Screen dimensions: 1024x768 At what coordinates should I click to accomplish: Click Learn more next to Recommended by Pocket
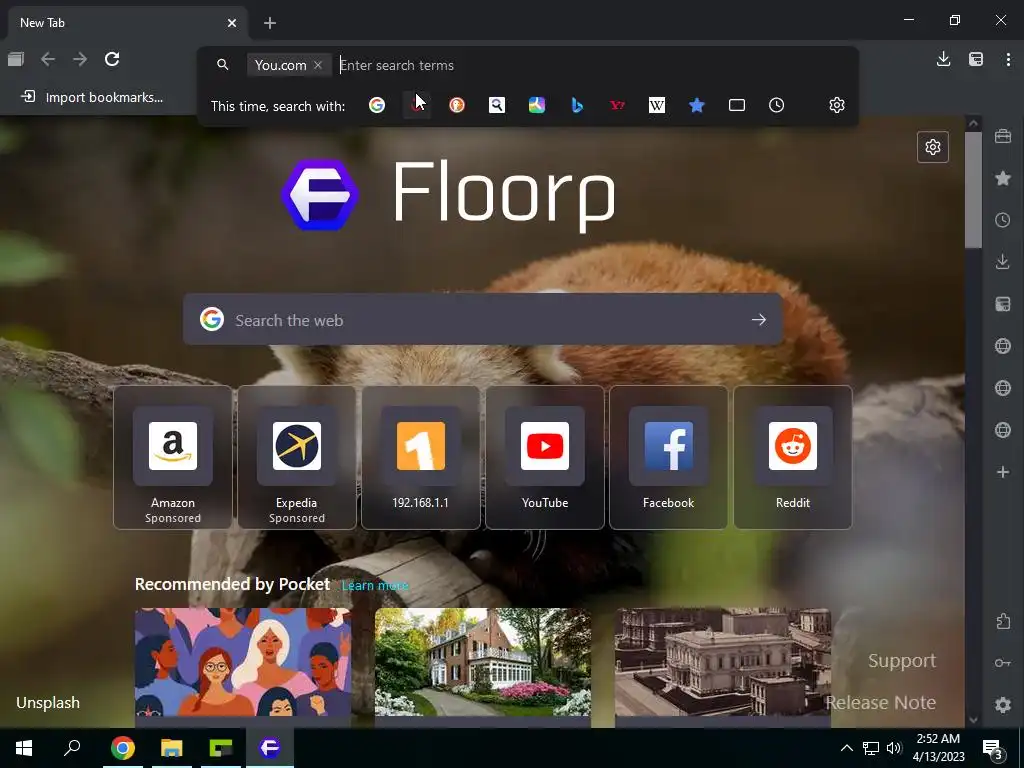click(x=376, y=586)
